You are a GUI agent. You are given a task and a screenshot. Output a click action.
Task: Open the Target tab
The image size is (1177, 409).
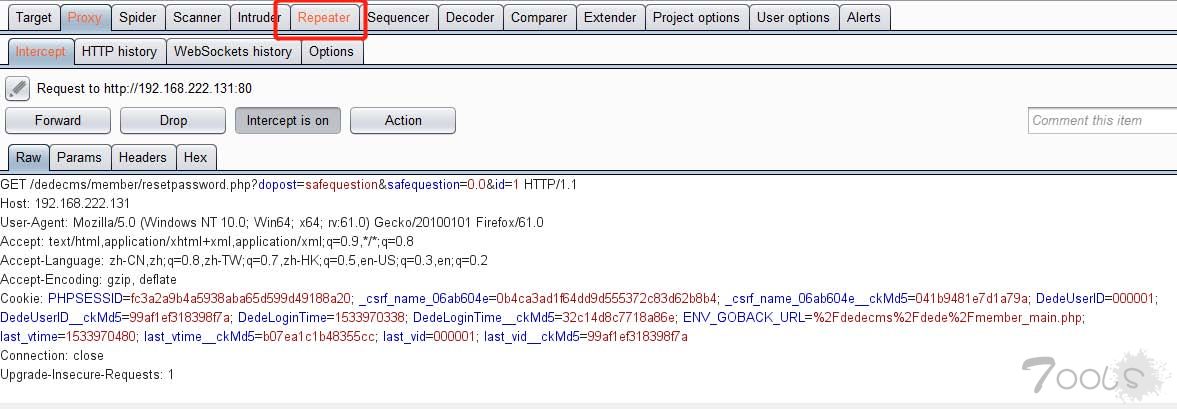click(x=34, y=17)
